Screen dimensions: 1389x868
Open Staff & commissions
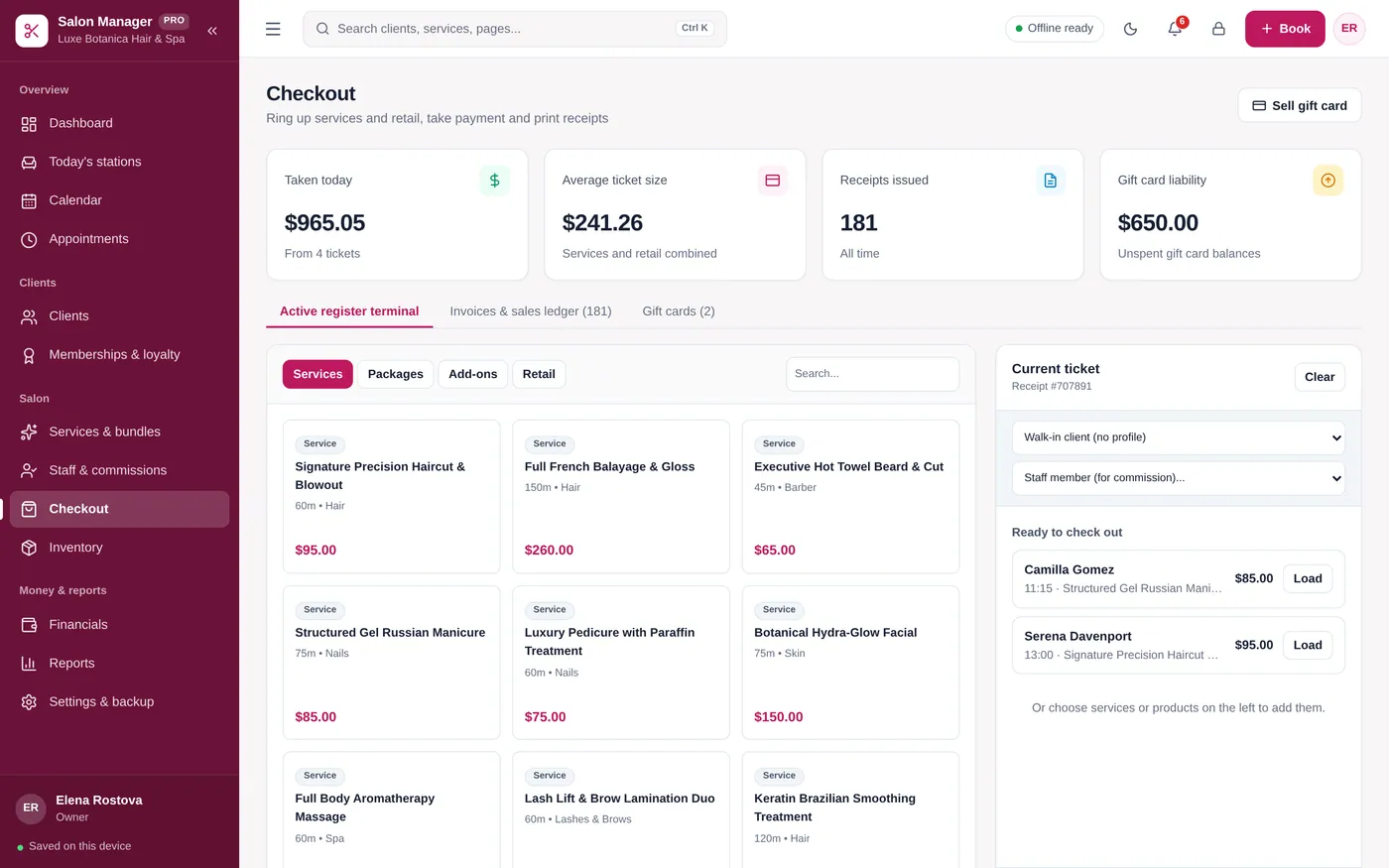pos(119,470)
